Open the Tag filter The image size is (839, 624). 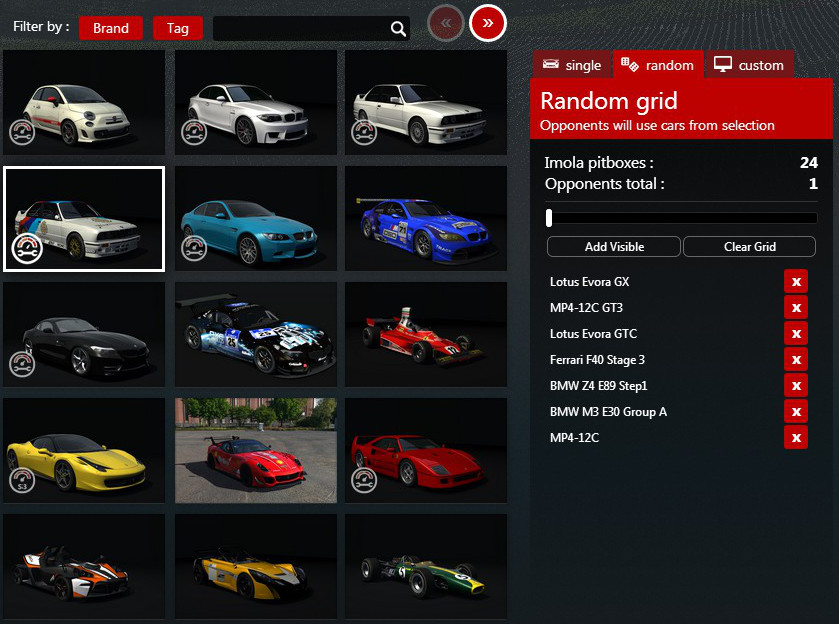click(178, 28)
